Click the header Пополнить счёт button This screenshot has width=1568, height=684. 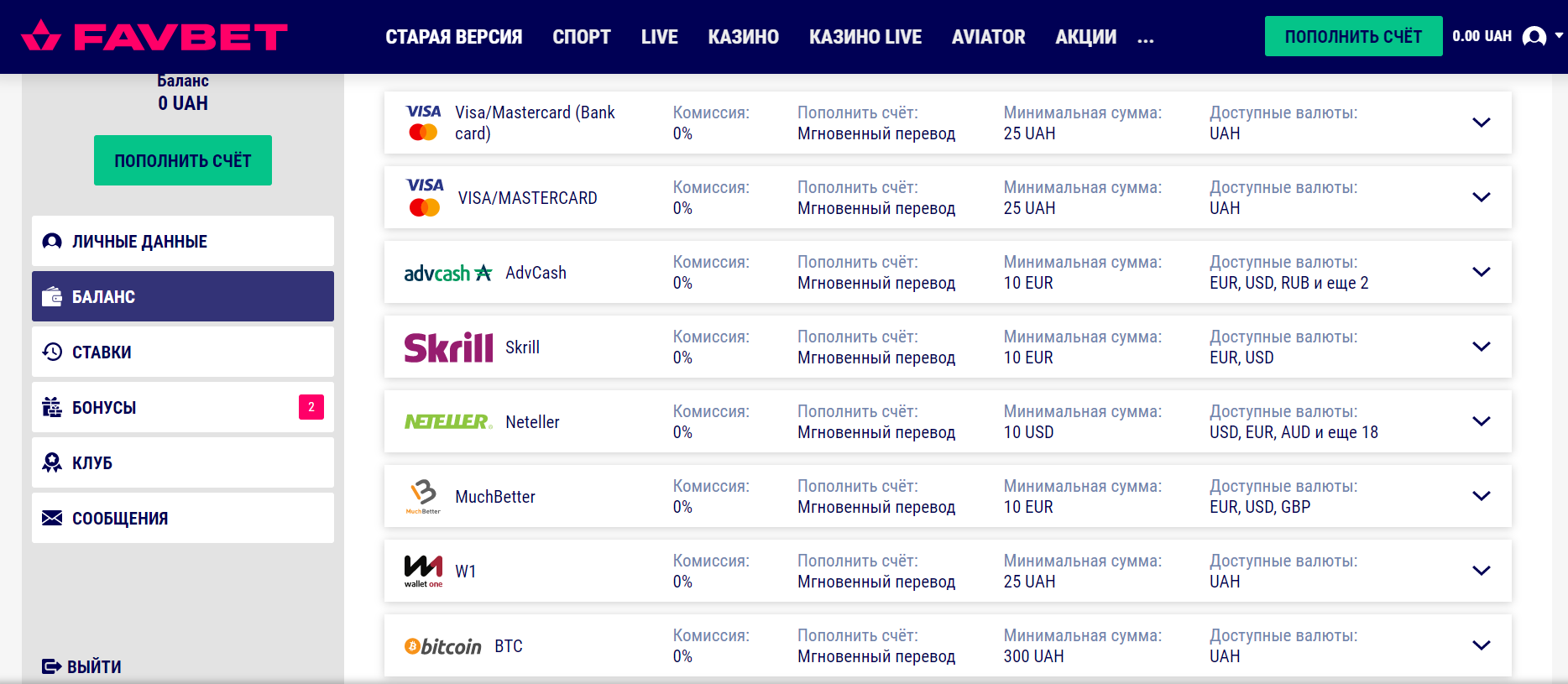click(1353, 36)
